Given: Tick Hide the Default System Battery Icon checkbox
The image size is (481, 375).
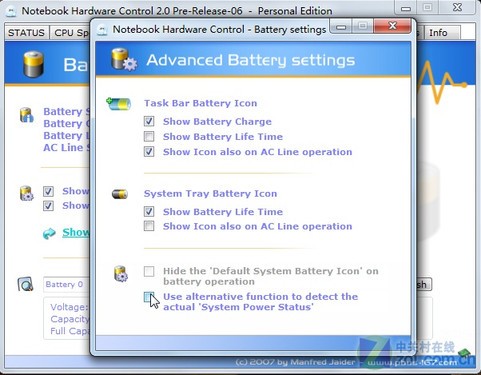Looking at the screenshot, I should pos(149,271).
